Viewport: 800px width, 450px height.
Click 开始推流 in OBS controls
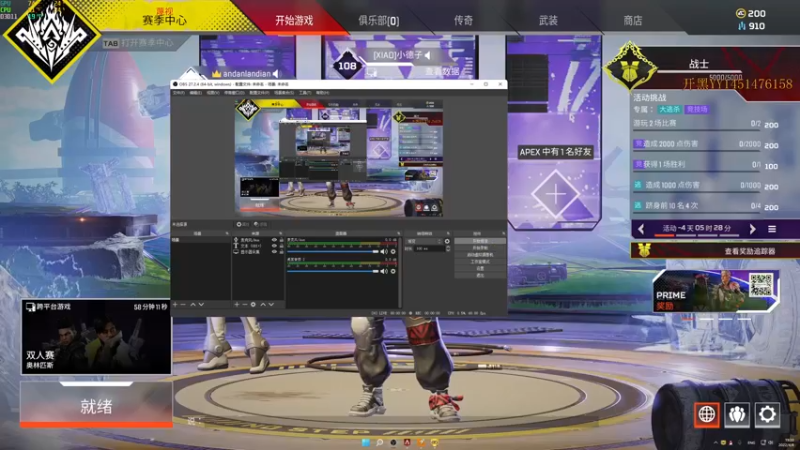pyautogui.click(x=480, y=241)
